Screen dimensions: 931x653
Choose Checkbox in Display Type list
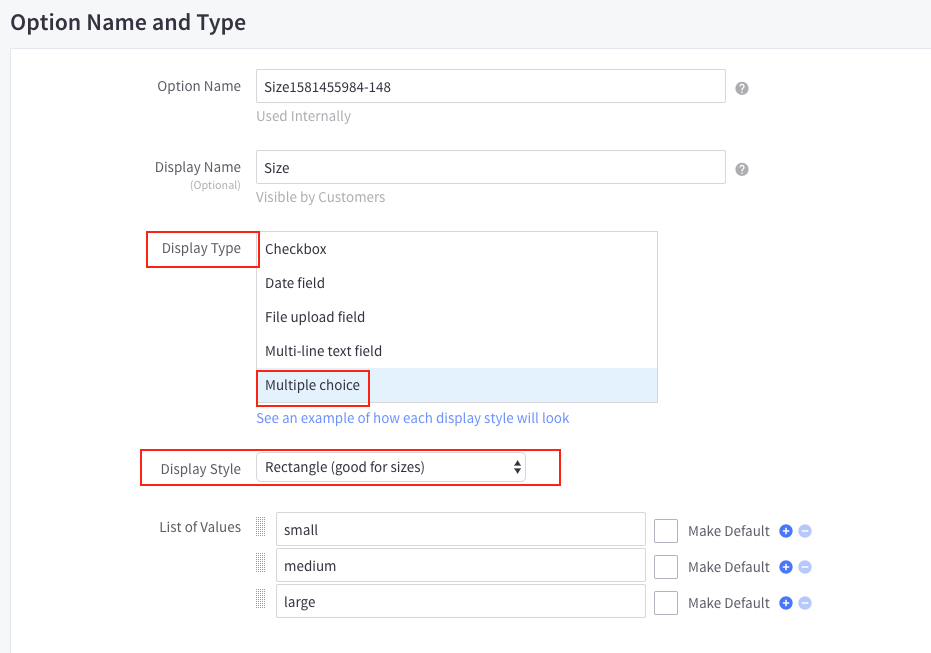pyautogui.click(x=296, y=249)
